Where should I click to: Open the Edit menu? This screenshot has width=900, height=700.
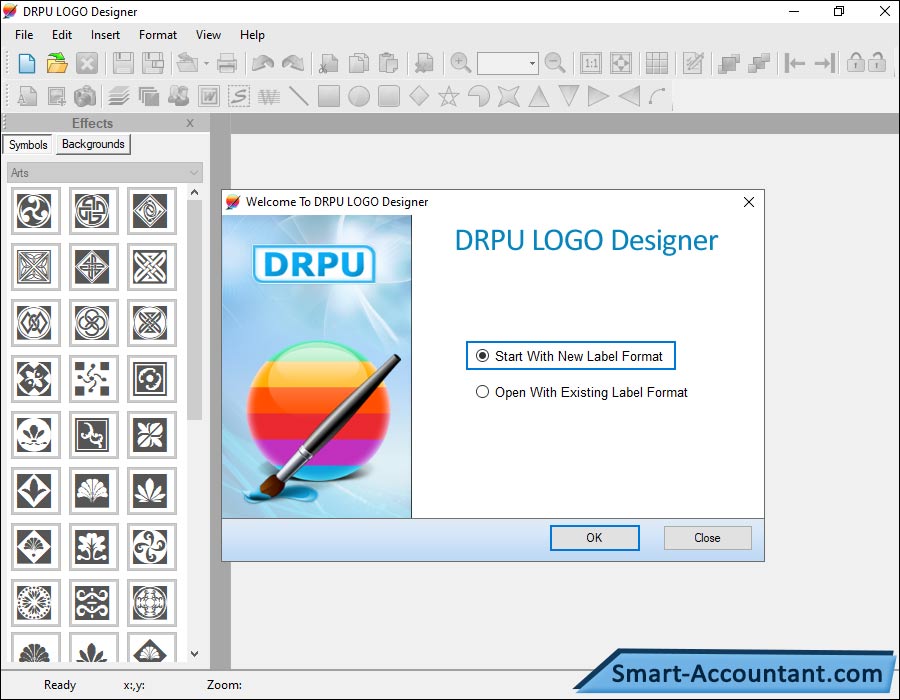click(x=61, y=35)
